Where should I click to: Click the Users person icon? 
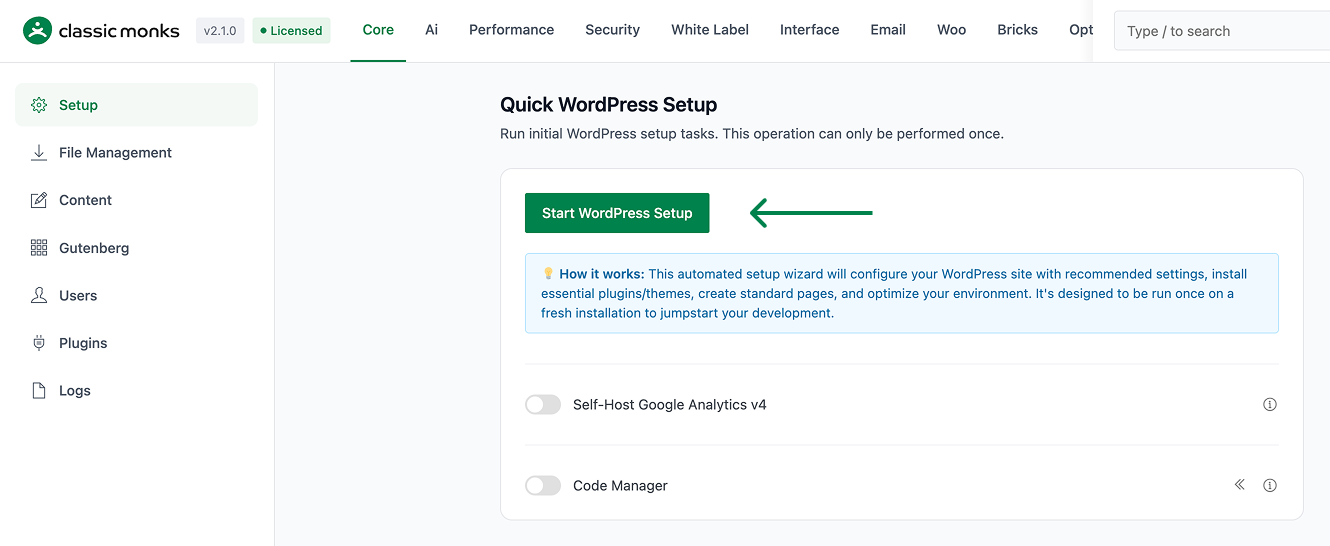39,295
